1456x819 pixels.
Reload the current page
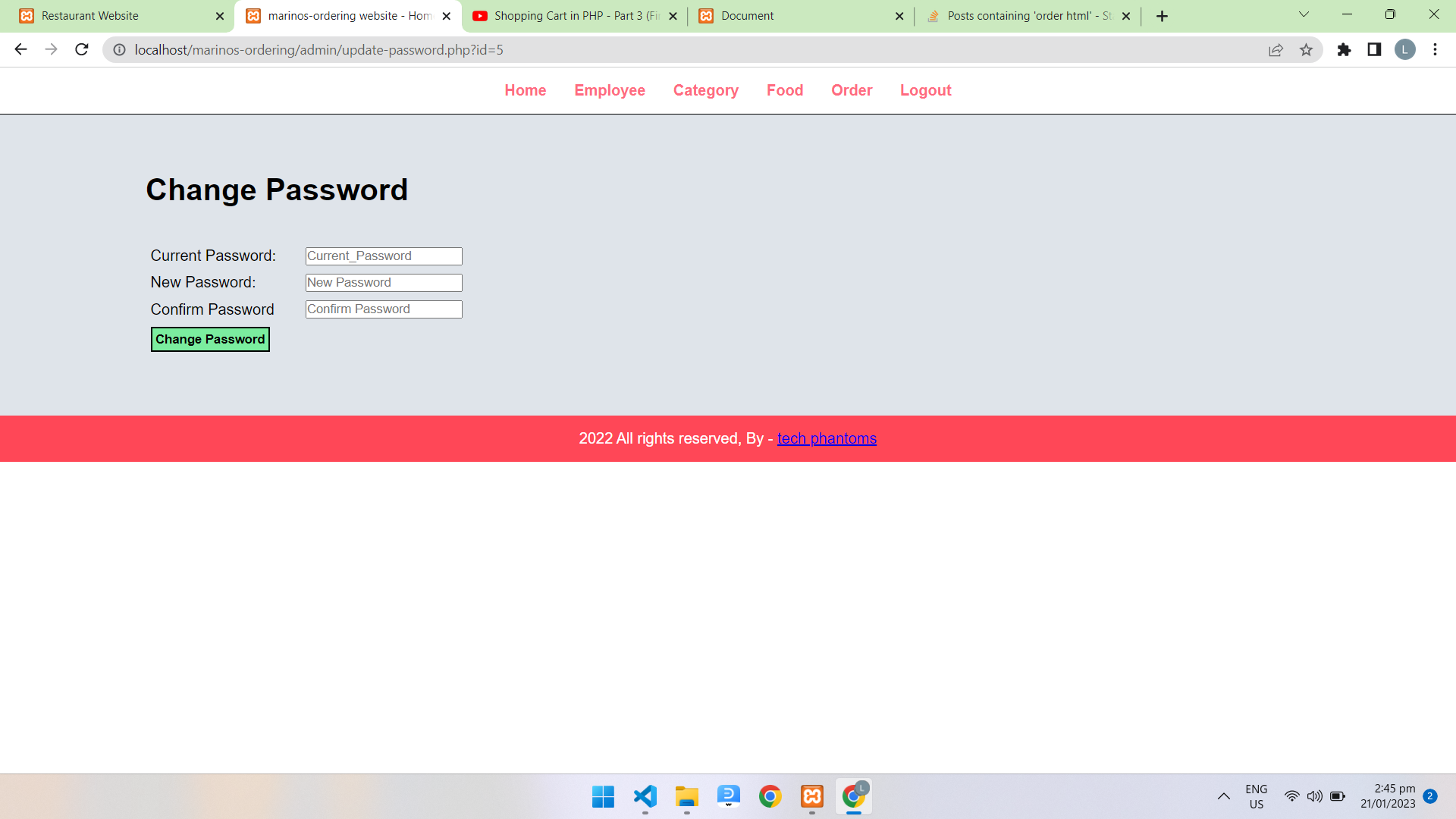coord(82,50)
